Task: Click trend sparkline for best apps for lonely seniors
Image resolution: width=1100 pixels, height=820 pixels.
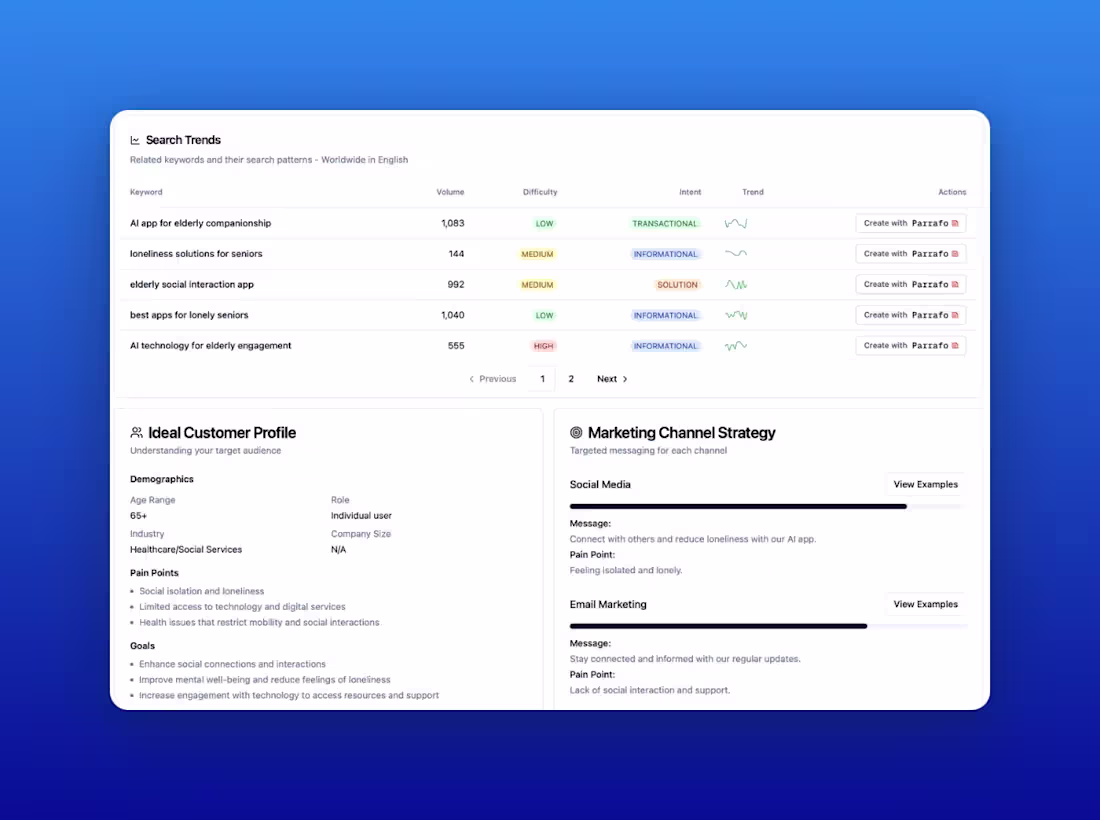Action: [x=735, y=314]
